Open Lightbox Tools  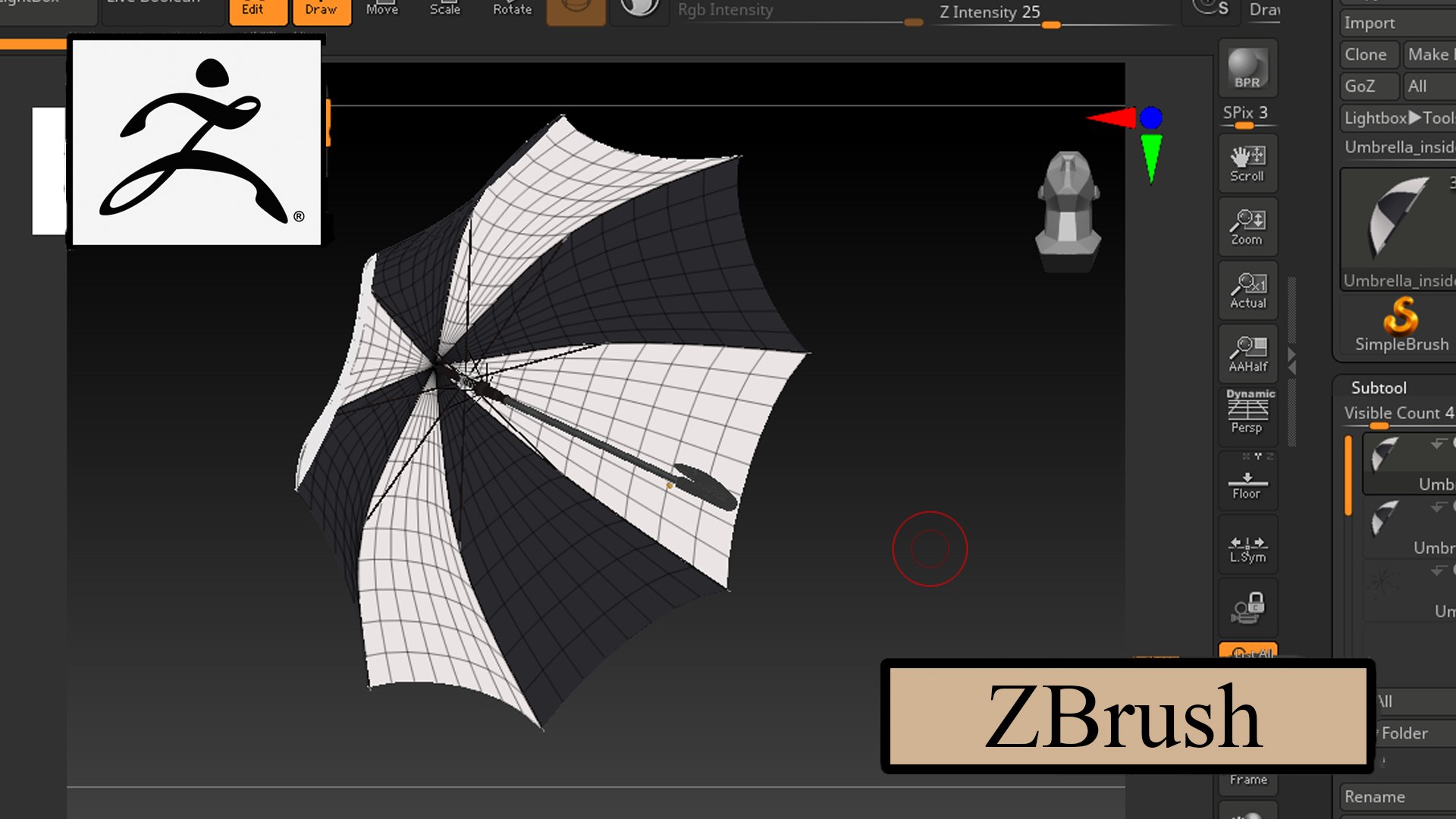[x=1398, y=118]
